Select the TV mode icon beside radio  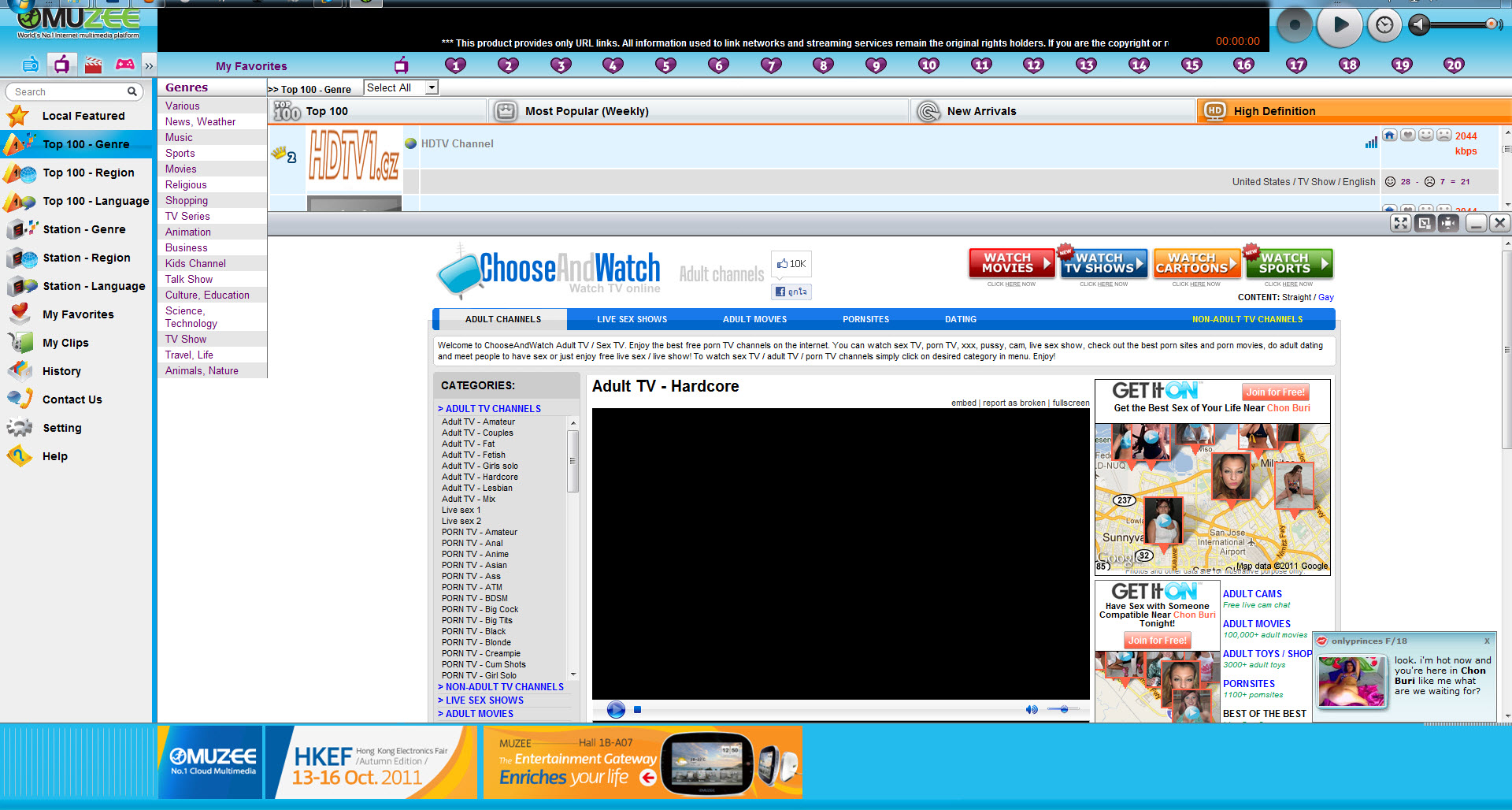tap(62, 65)
